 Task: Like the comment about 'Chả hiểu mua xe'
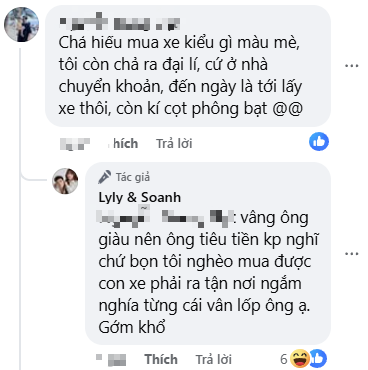point(123,144)
